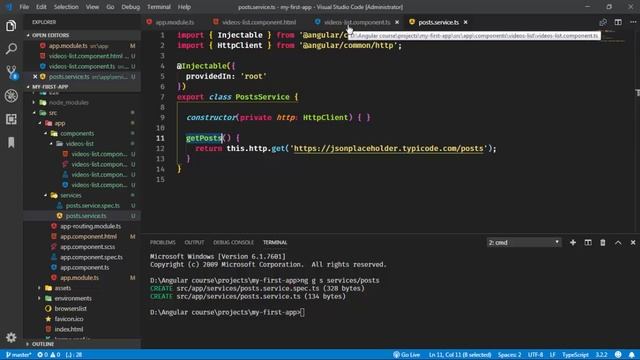This screenshot has width=640, height=360.
Task: Close the videos-list.component.ts tab
Action: tap(397, 22)
